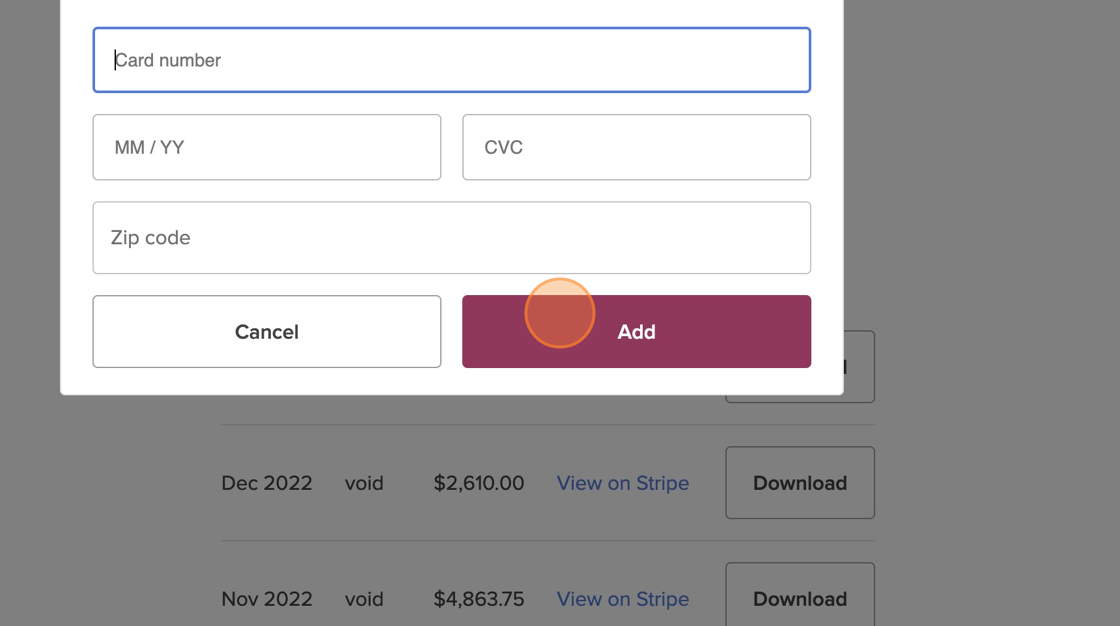This screenshot has height=626, width=1120.
Task: Click the Nov 2022 date label
Action: pos(266,599)
